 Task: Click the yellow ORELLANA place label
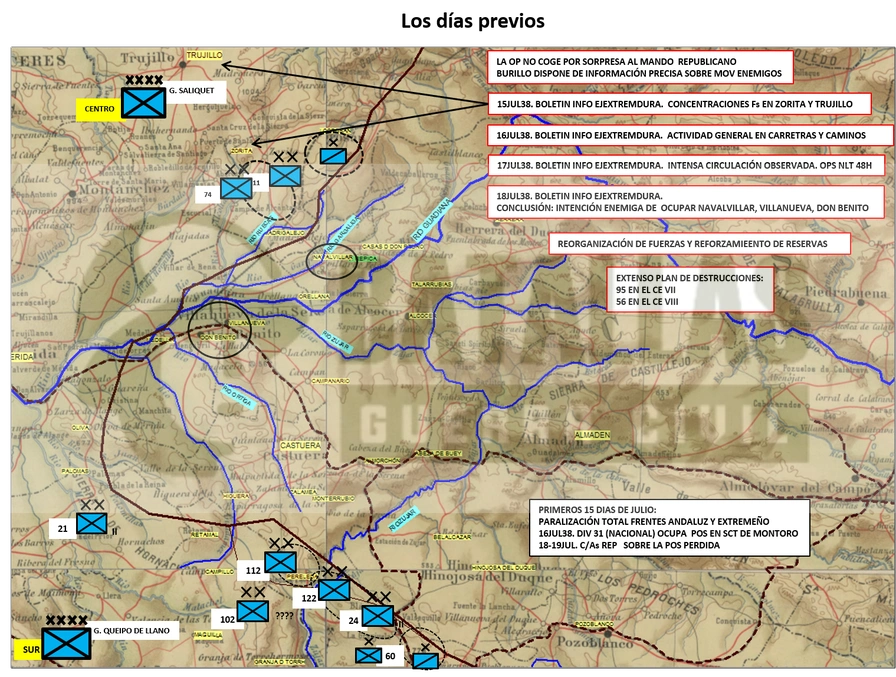point(315,297)
